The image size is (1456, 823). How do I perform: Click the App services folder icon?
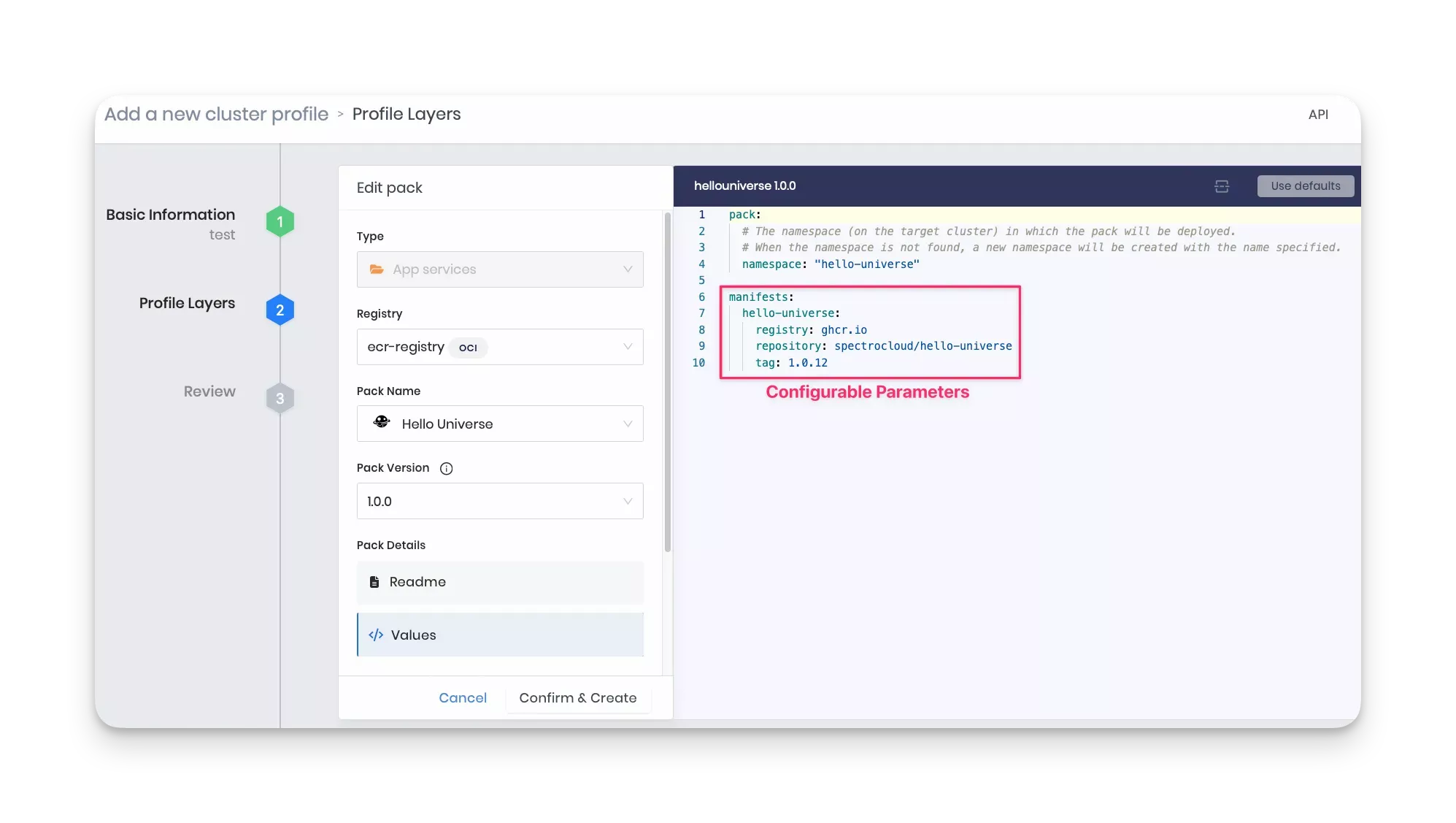click(x=377, y=269)
